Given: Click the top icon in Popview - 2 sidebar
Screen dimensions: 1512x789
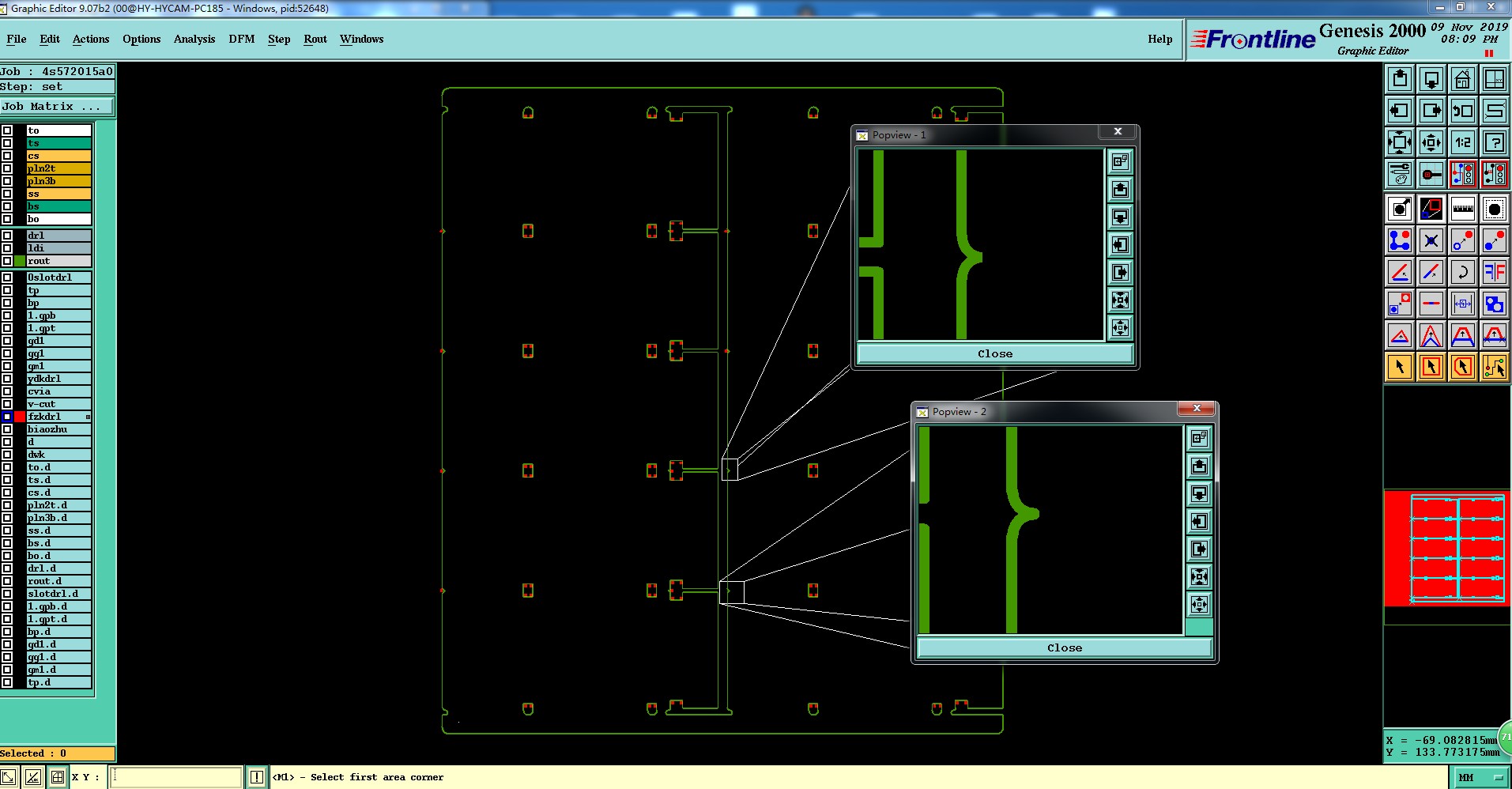Looking at the screenshot, I should [1199, 438].
